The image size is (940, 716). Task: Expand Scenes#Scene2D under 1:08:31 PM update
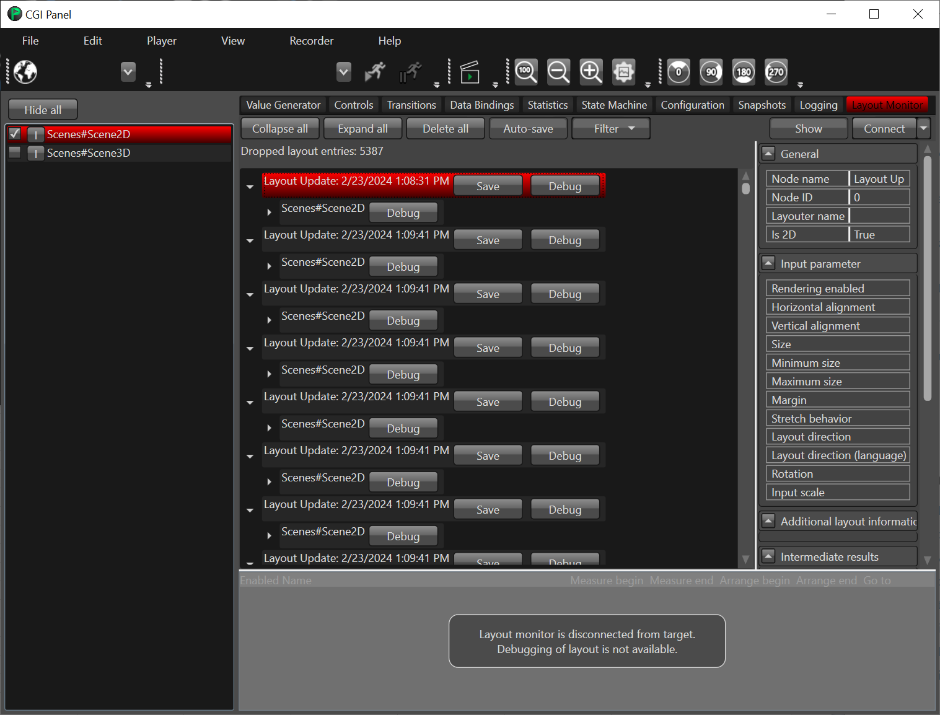[x=269, y=212]
